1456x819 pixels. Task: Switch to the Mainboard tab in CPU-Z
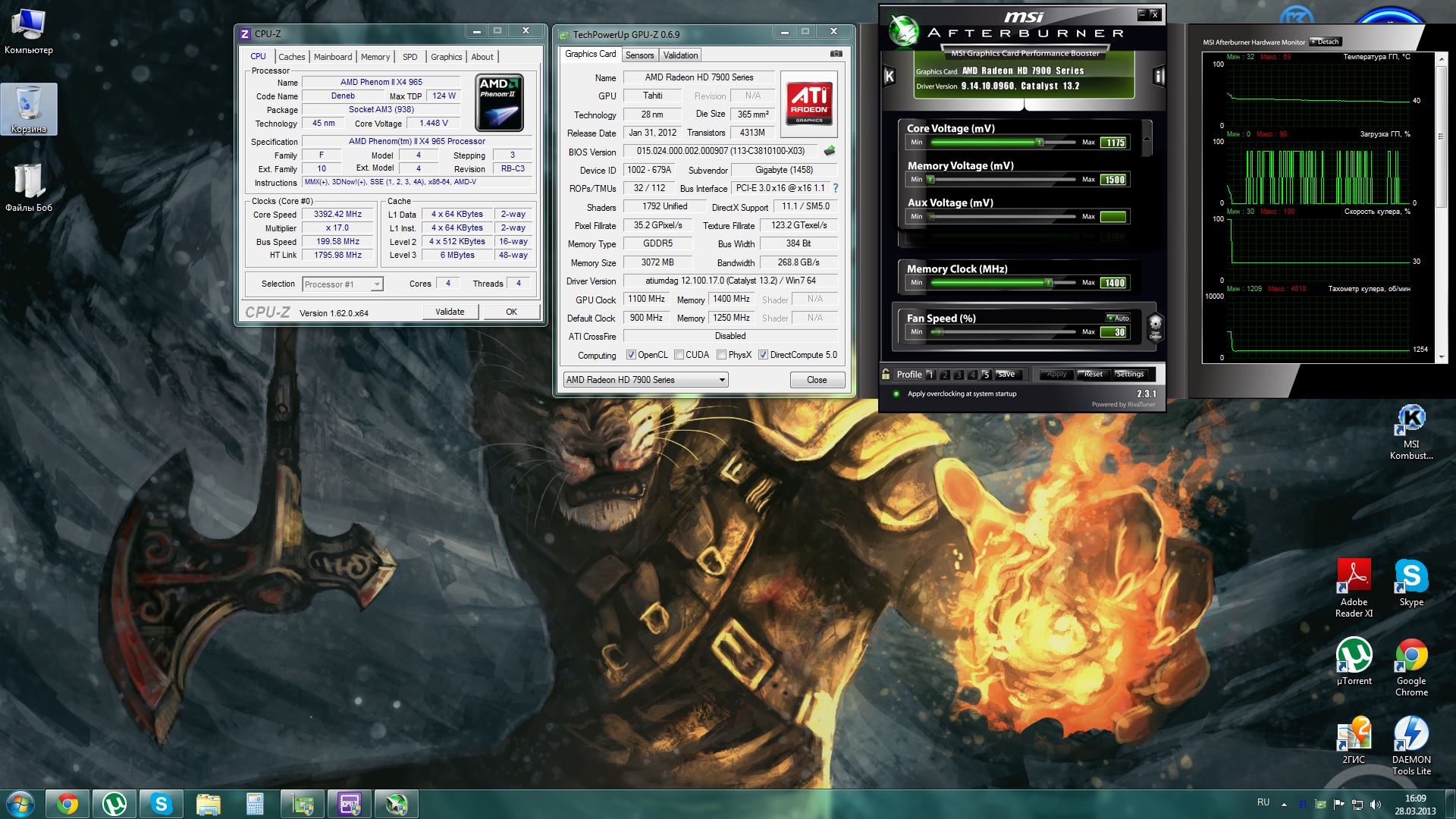point(332,57)
